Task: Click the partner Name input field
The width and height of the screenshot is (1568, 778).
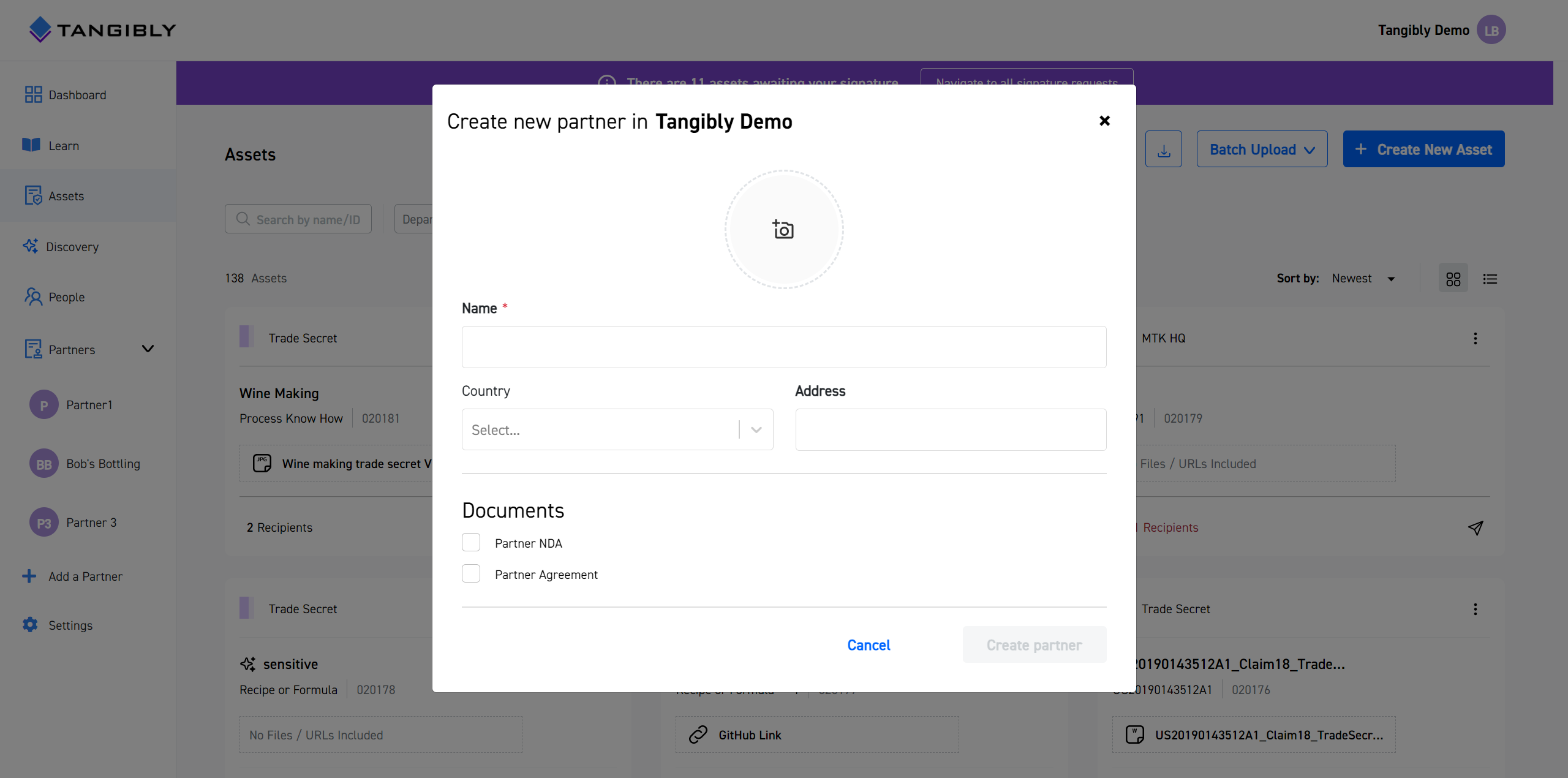Action: (784, 347)
